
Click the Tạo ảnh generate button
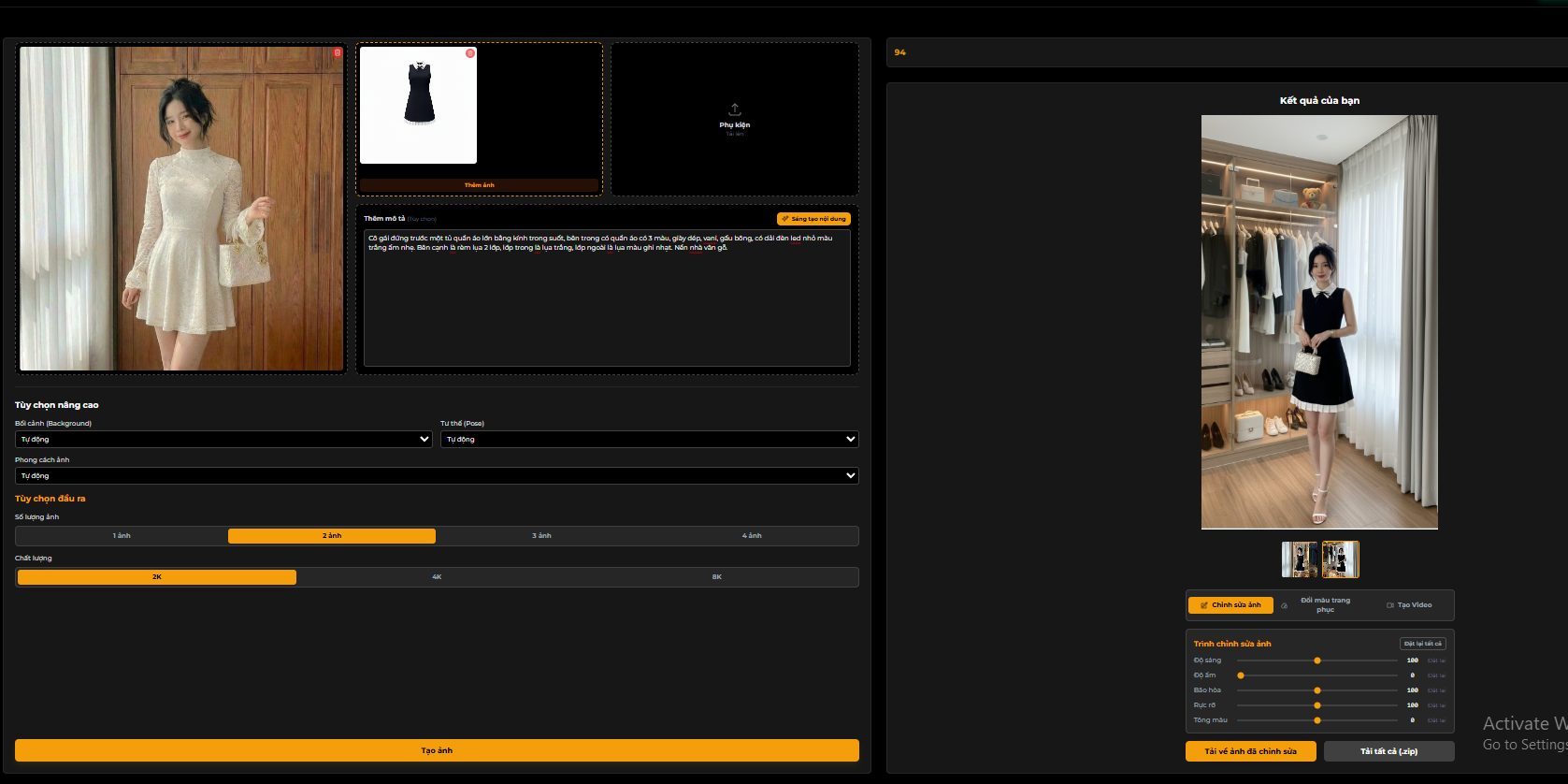point(437,750)
